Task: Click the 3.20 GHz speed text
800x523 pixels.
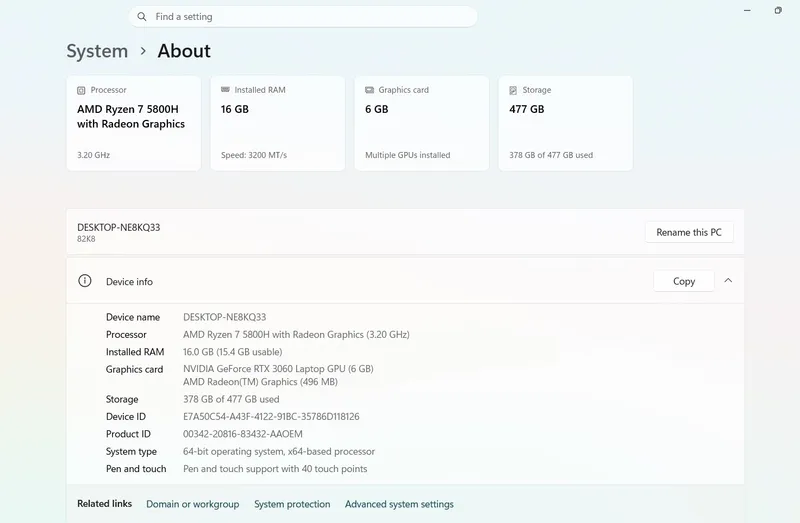Action: coord(93,155)
